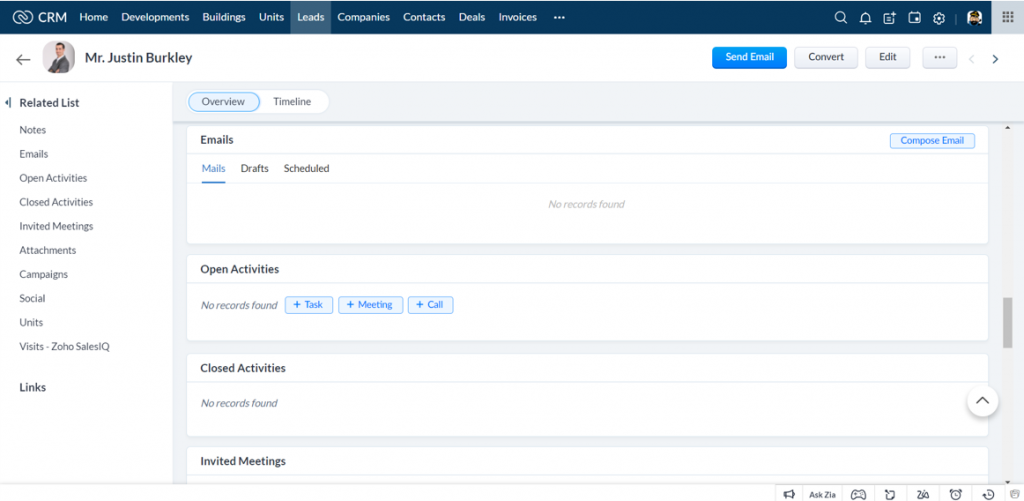The width and height of the screenshot is (1024, 501).
Task: Click the back arrow beside lead name
Action: tap(23, 59)
